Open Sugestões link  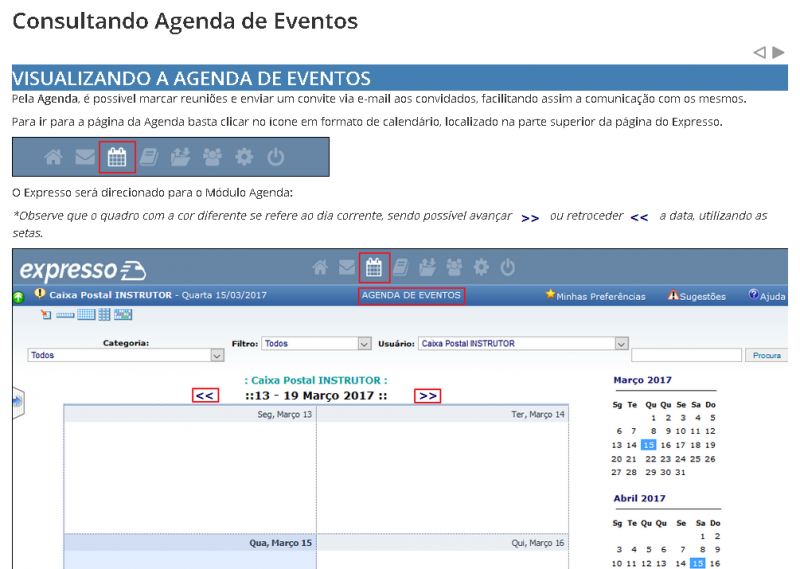point(697,296)
